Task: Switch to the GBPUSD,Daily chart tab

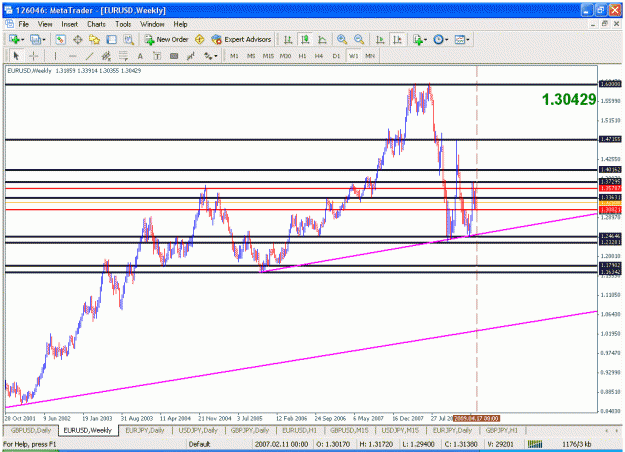Action: click(31, 430)
